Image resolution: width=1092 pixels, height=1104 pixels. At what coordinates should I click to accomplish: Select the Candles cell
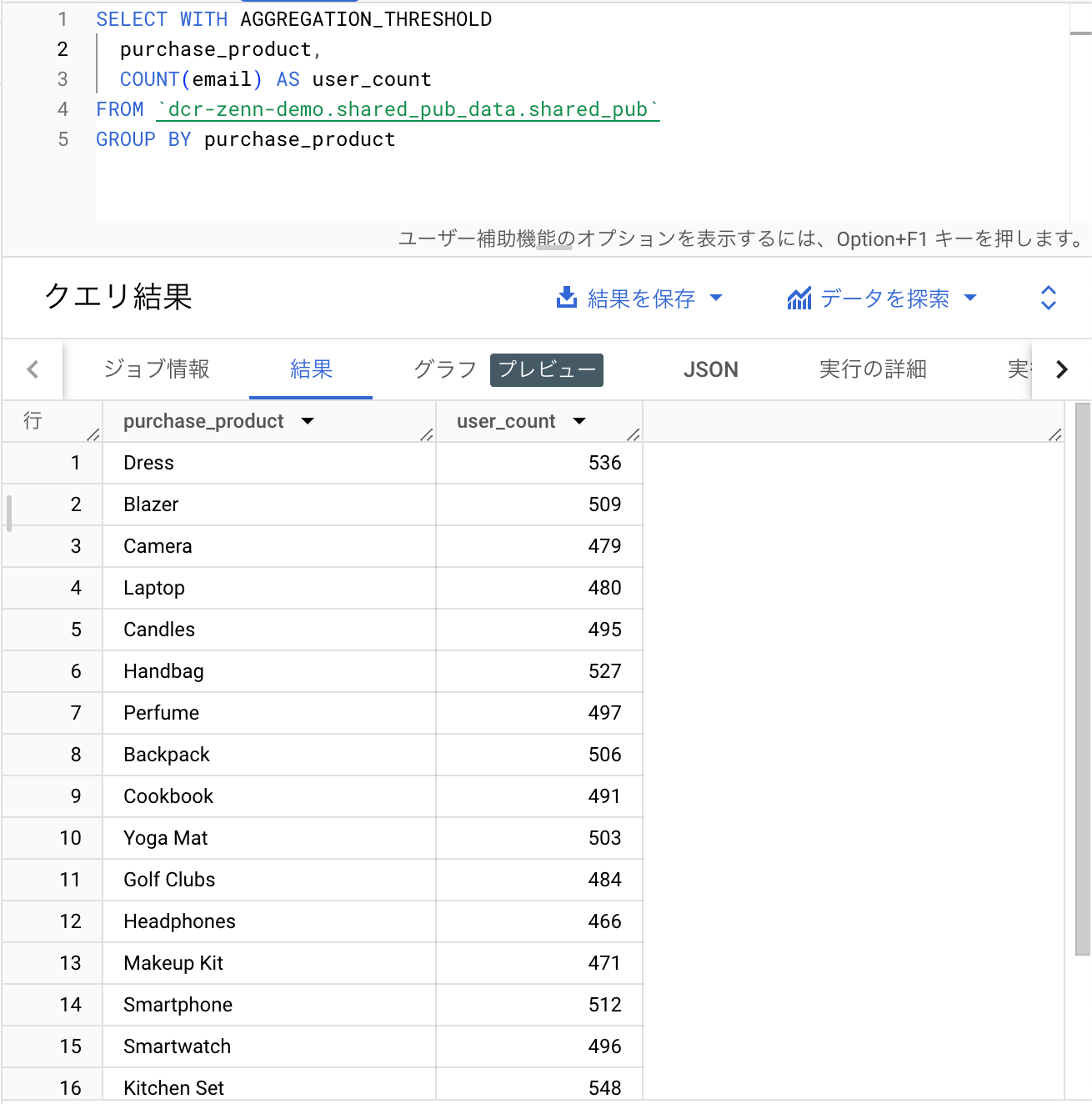269,630
